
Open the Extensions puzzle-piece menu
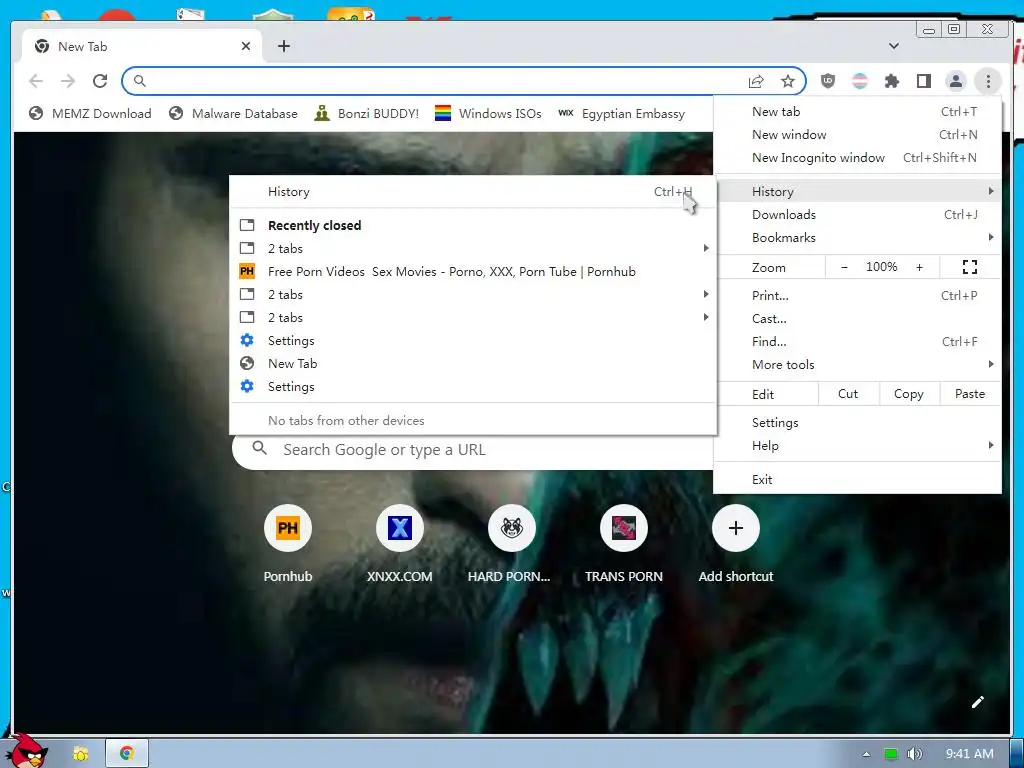pyautogui.click(x=891, y=81)
